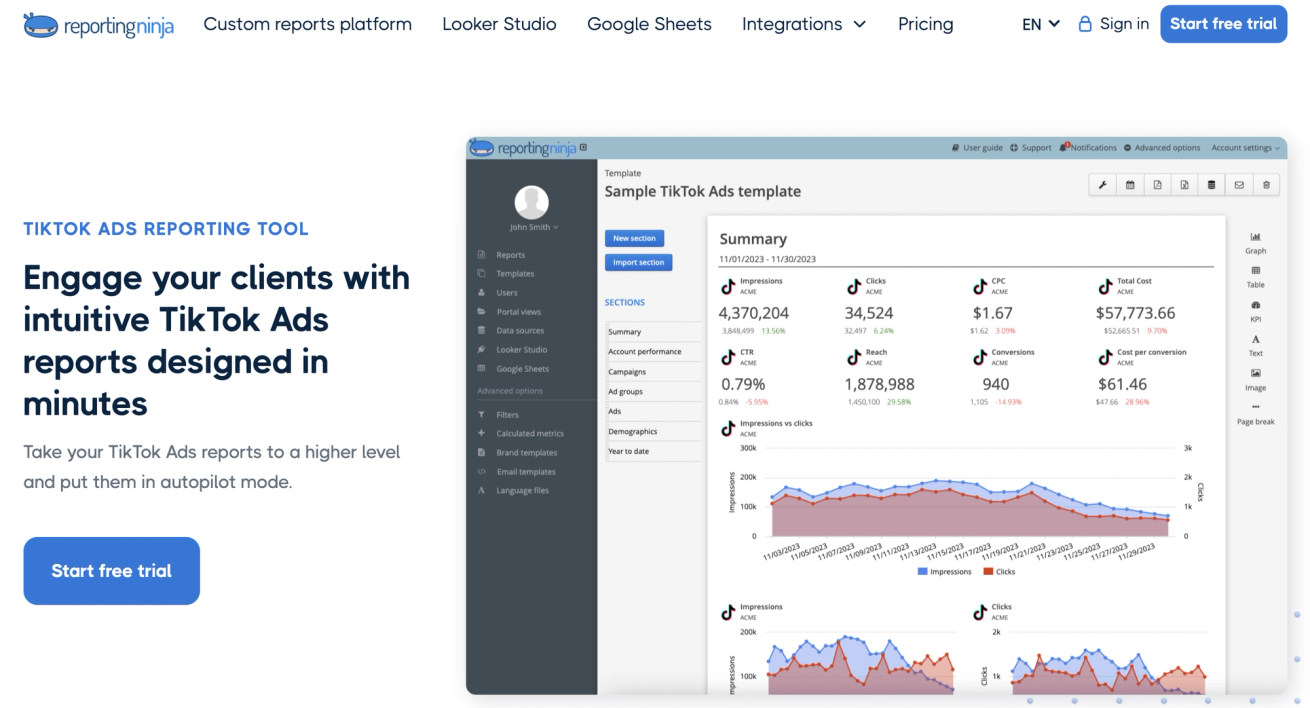1310x708 pixels.
Task: Click the blue New section button
Action: pos(634,238)
